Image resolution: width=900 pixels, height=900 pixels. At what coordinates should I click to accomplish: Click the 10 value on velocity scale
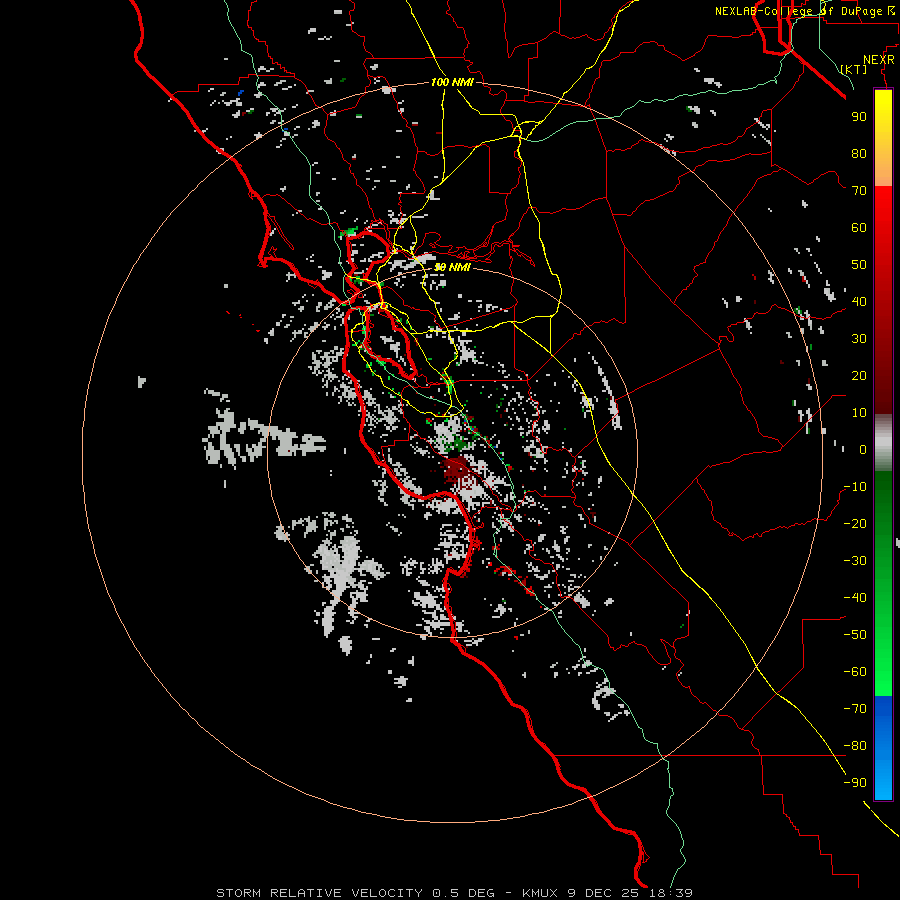coord(859,413)
